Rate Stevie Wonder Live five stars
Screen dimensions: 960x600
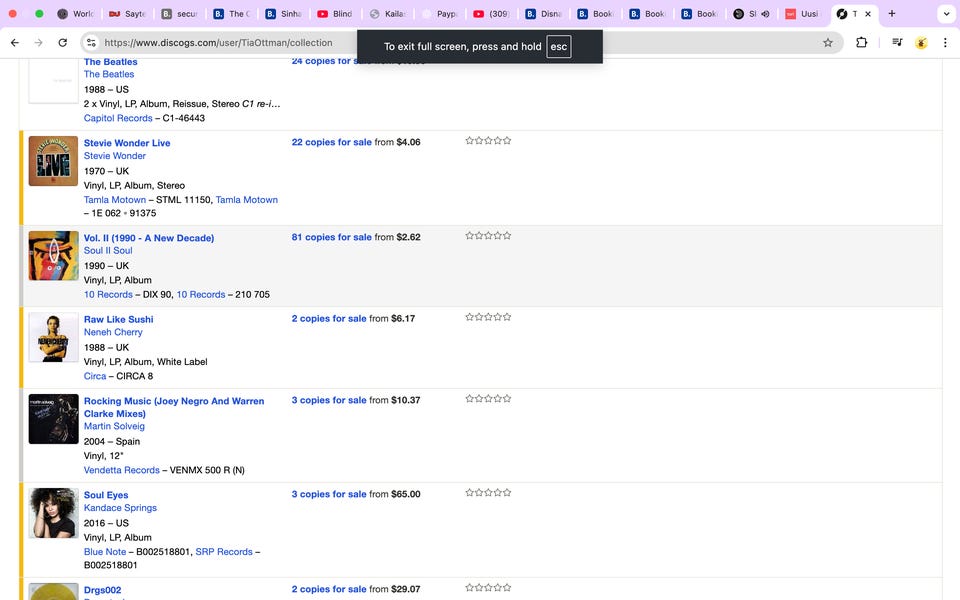point(507,141)
